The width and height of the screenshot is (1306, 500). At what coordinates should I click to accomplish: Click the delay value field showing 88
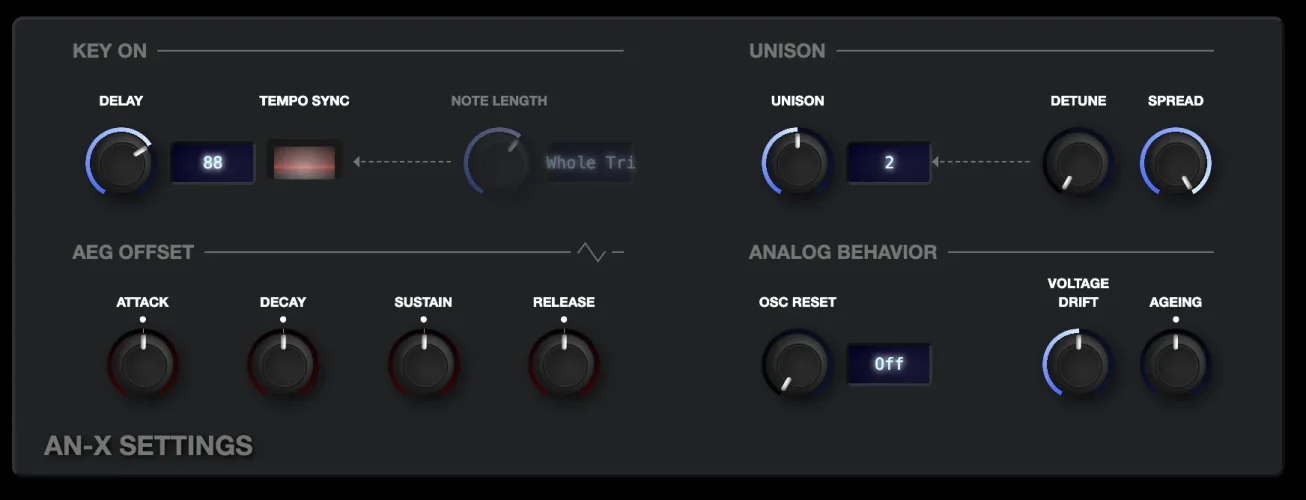[212, 162]
